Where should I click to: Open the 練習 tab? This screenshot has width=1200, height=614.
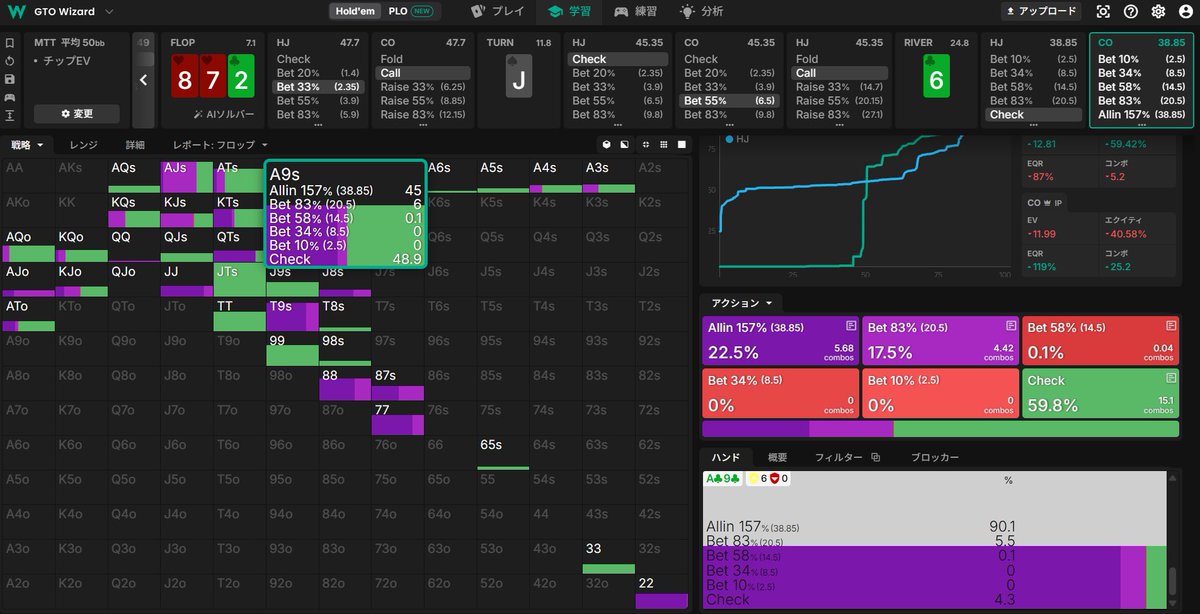pos(636,12)
